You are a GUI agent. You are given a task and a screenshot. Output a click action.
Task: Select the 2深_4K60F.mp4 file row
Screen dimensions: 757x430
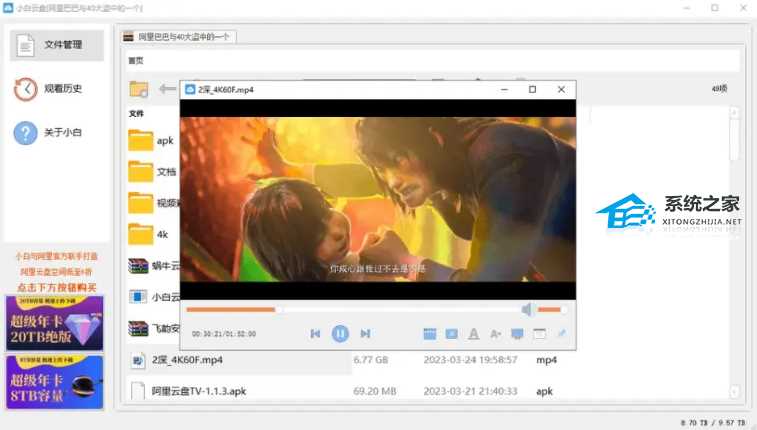(240, 360)
